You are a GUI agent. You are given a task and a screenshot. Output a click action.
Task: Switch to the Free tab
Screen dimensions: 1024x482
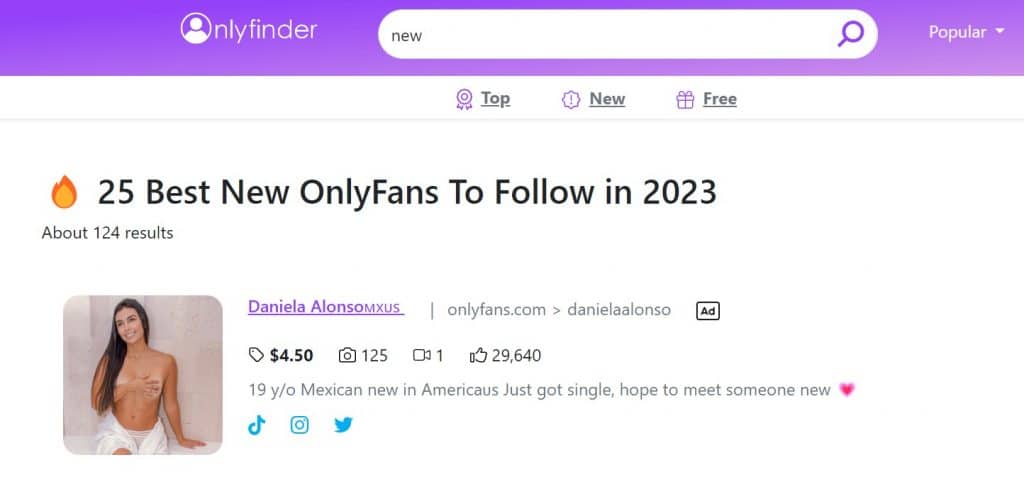pyautogui.click(x=720, y=99)
